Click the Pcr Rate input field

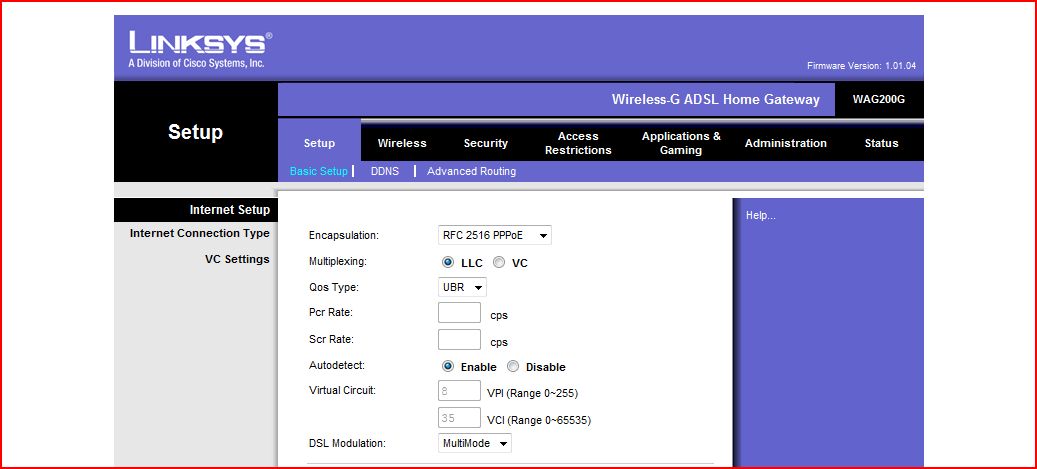459,314
